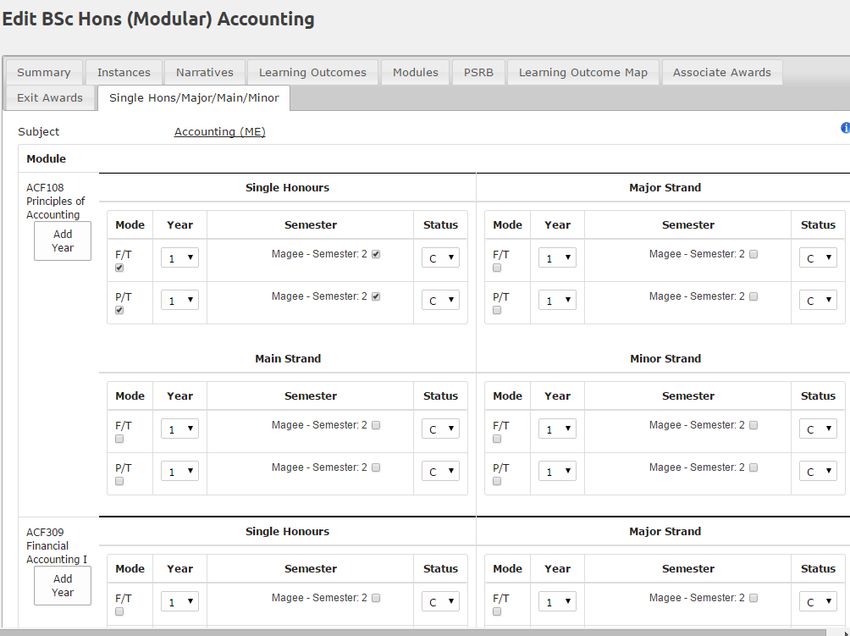The height and width of the screenshot is (636, 850).
Task: Open Status dropdown in ACF108 Single Honours P/T row
Action: point(441,300)
